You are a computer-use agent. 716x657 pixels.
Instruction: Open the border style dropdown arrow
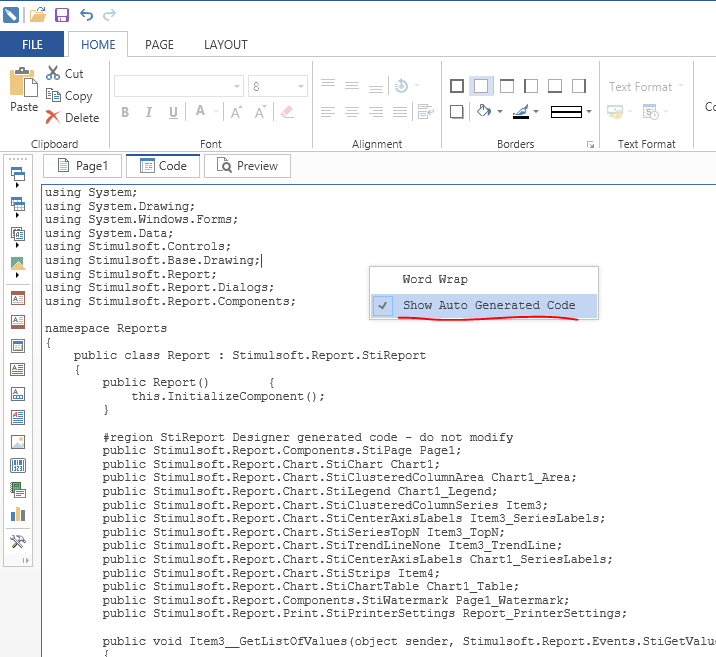pos(589,111)
